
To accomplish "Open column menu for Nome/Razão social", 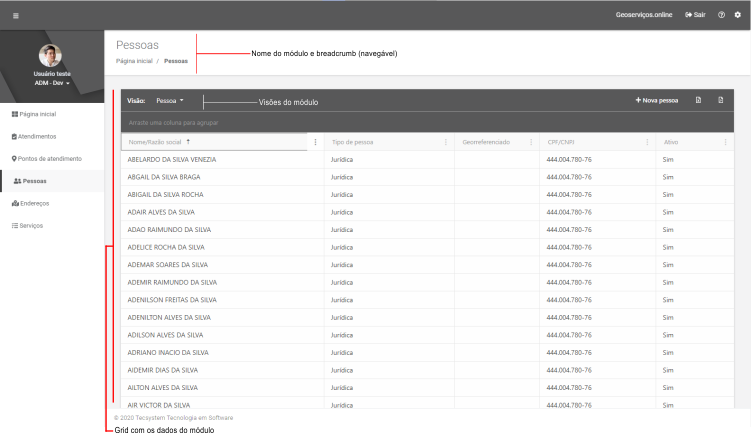I will pyautogui.click(x=316, y=142).
